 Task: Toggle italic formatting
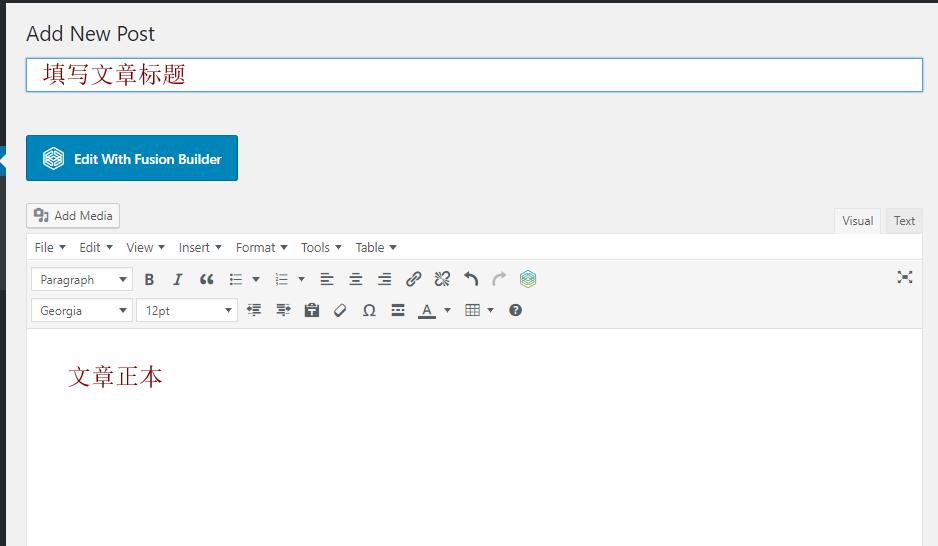(x=178, y=279)
